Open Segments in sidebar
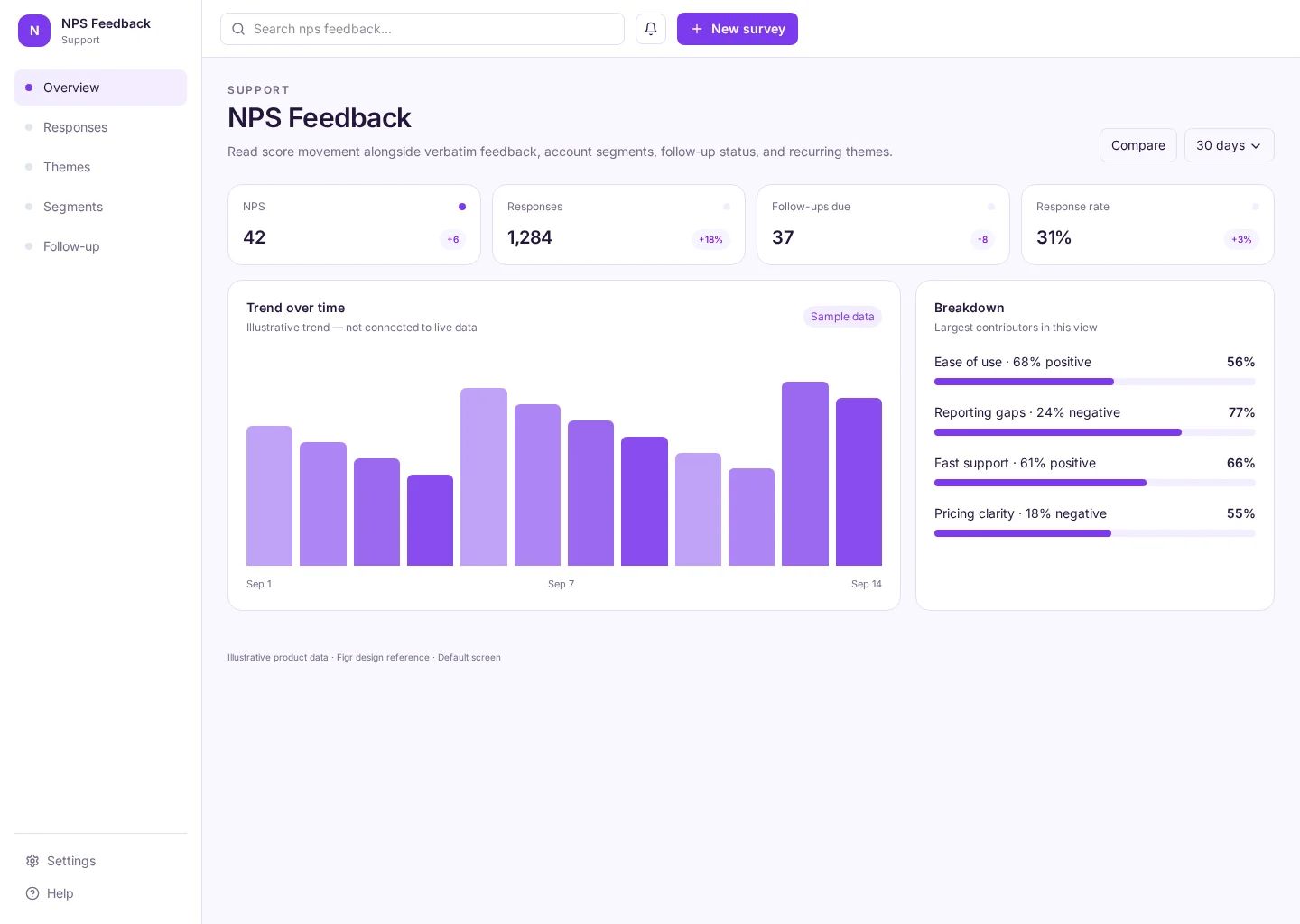This screenshot has width=1300, height=924. click(x=100, y=207)
